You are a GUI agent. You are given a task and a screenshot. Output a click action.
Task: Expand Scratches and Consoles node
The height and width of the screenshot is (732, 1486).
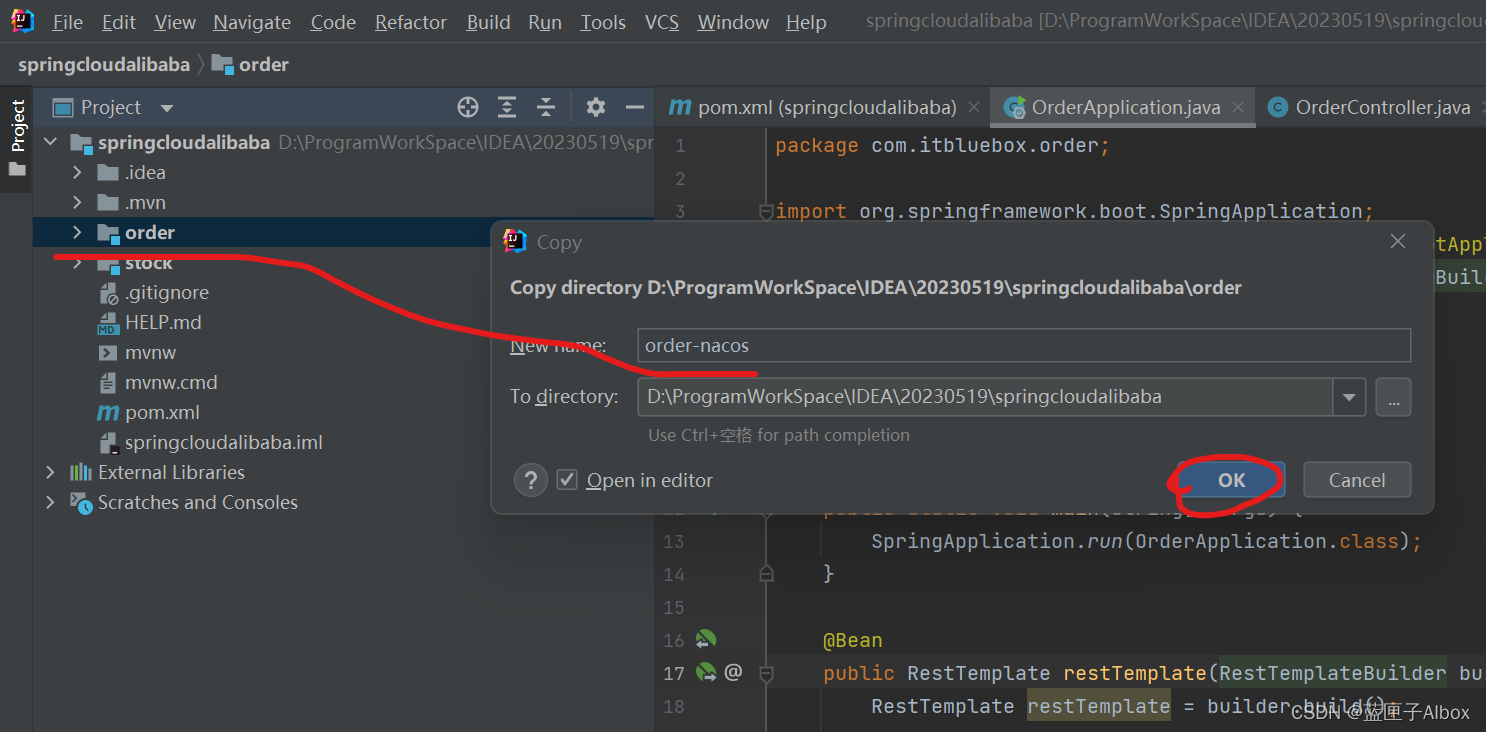click(x=50, y=502)
